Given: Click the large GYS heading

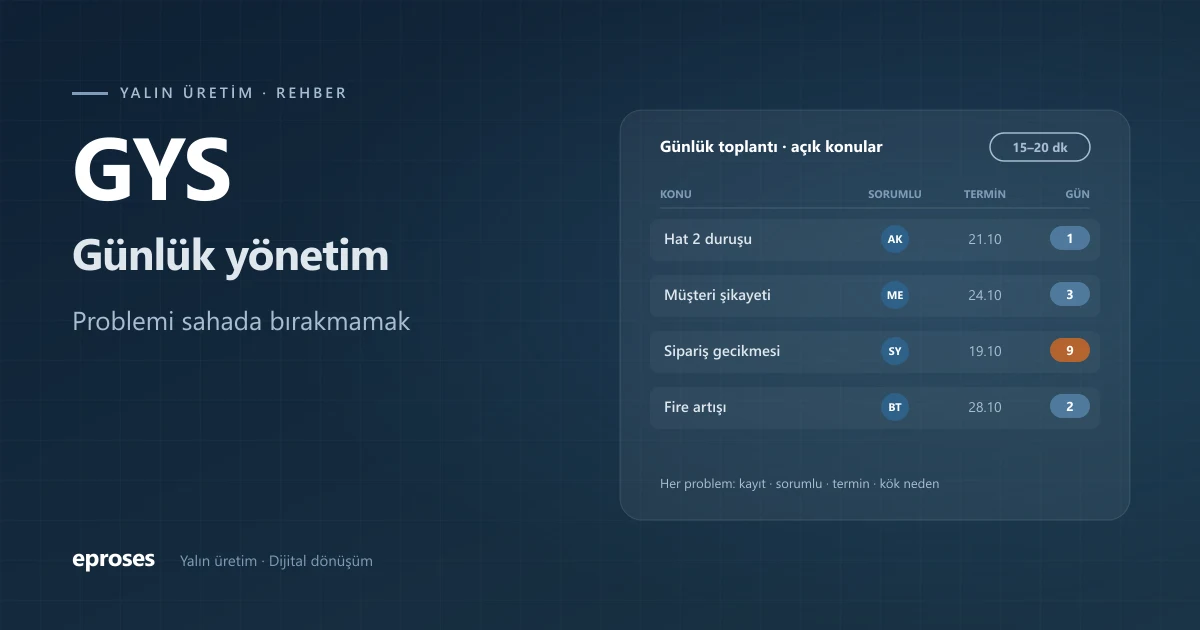Looking at the screenshot, I should tap(152, 168).
